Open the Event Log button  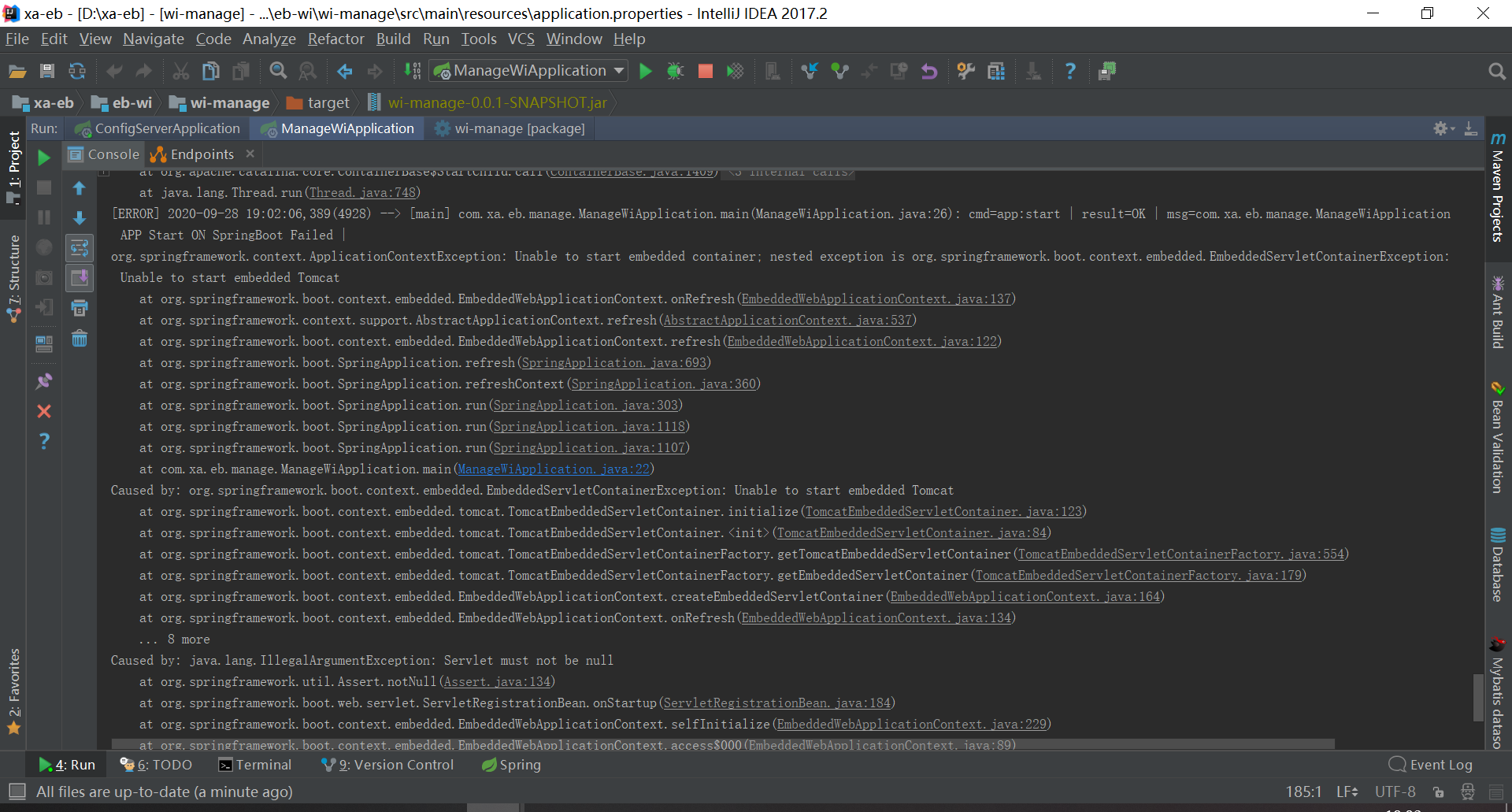click(x=1431, y=765)
